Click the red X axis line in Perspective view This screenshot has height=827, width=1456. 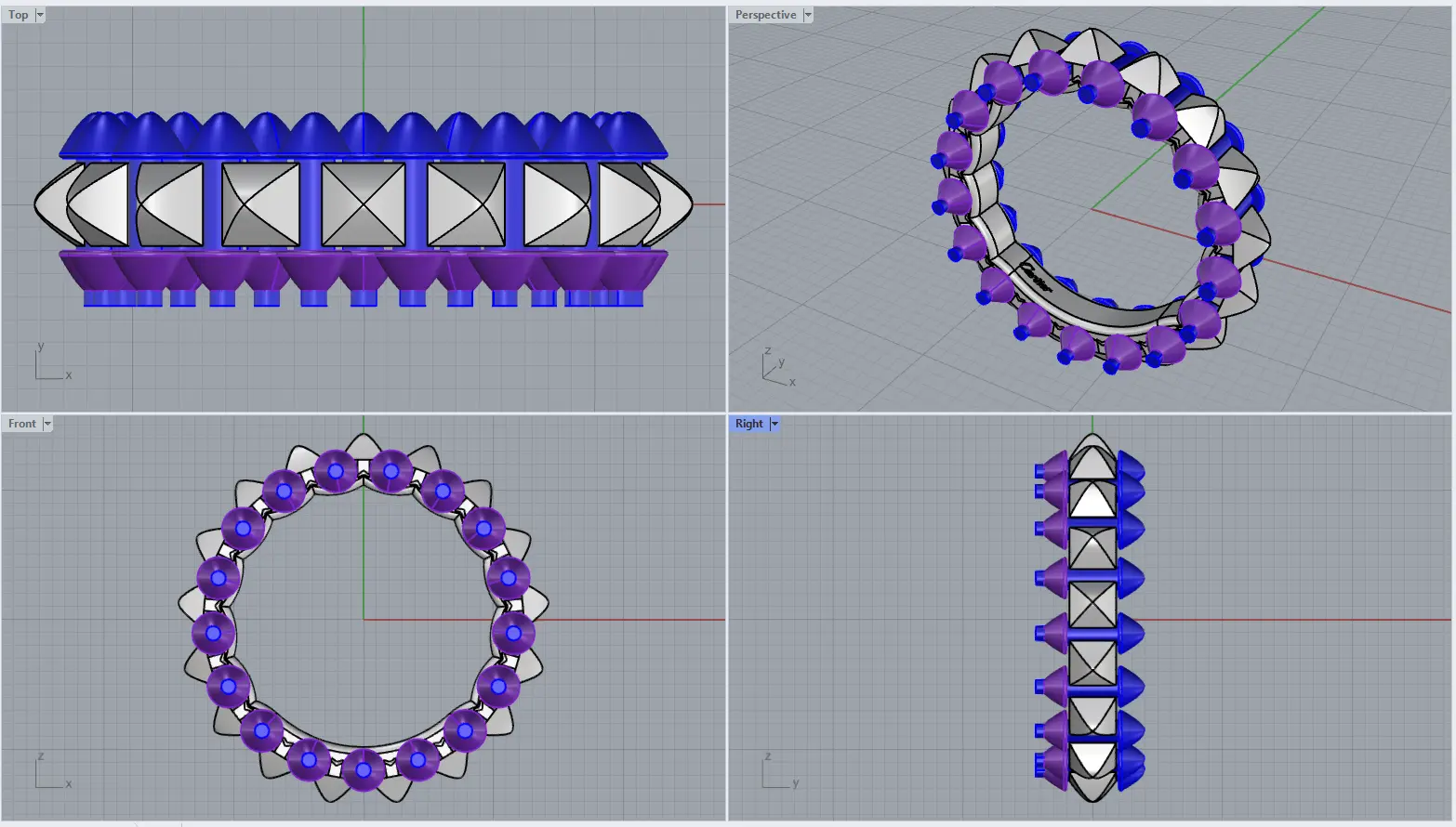(1348, 285)
